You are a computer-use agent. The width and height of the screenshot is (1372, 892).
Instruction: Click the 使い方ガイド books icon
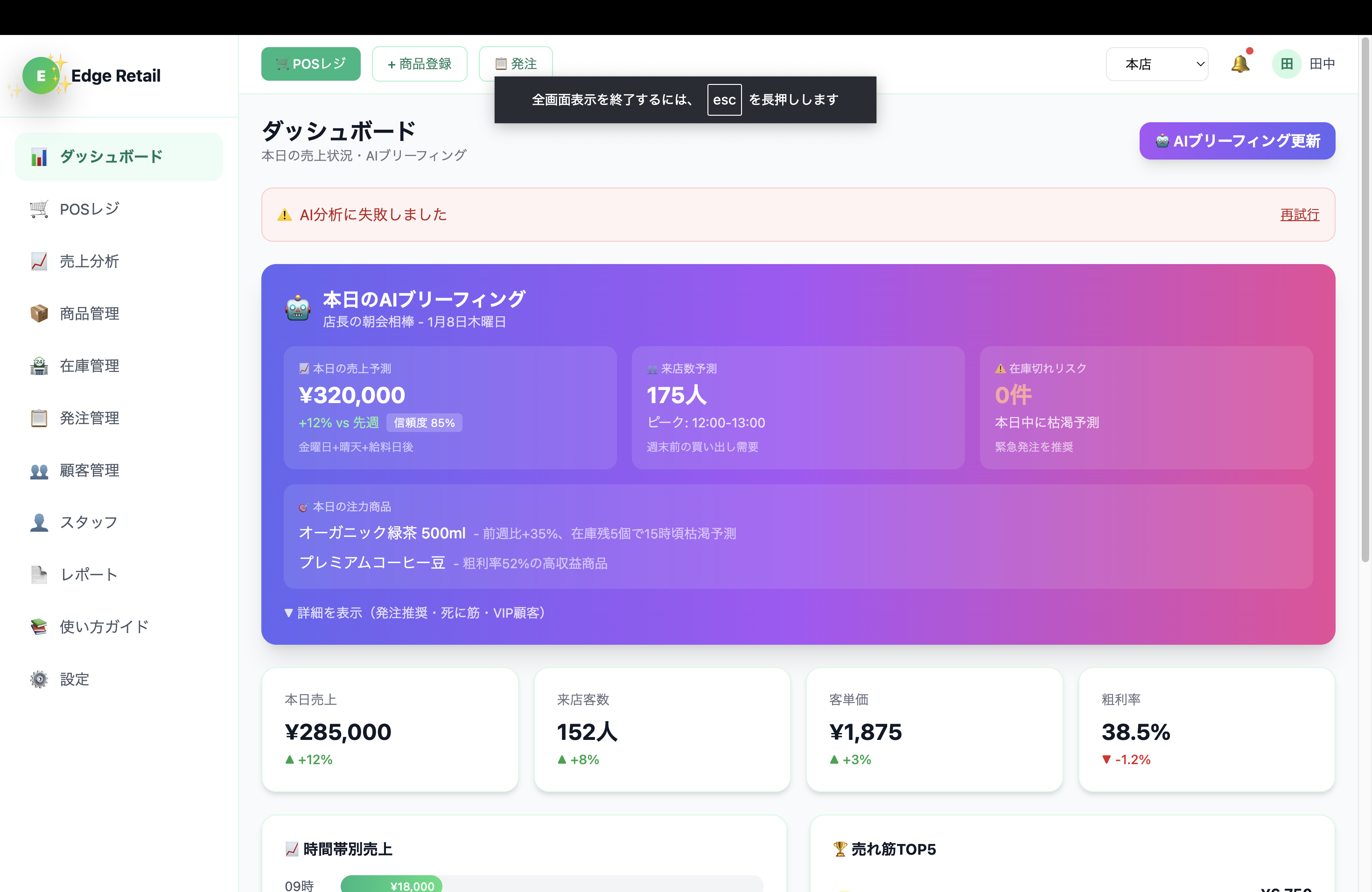pyautogui.click(x=39, y=627)
